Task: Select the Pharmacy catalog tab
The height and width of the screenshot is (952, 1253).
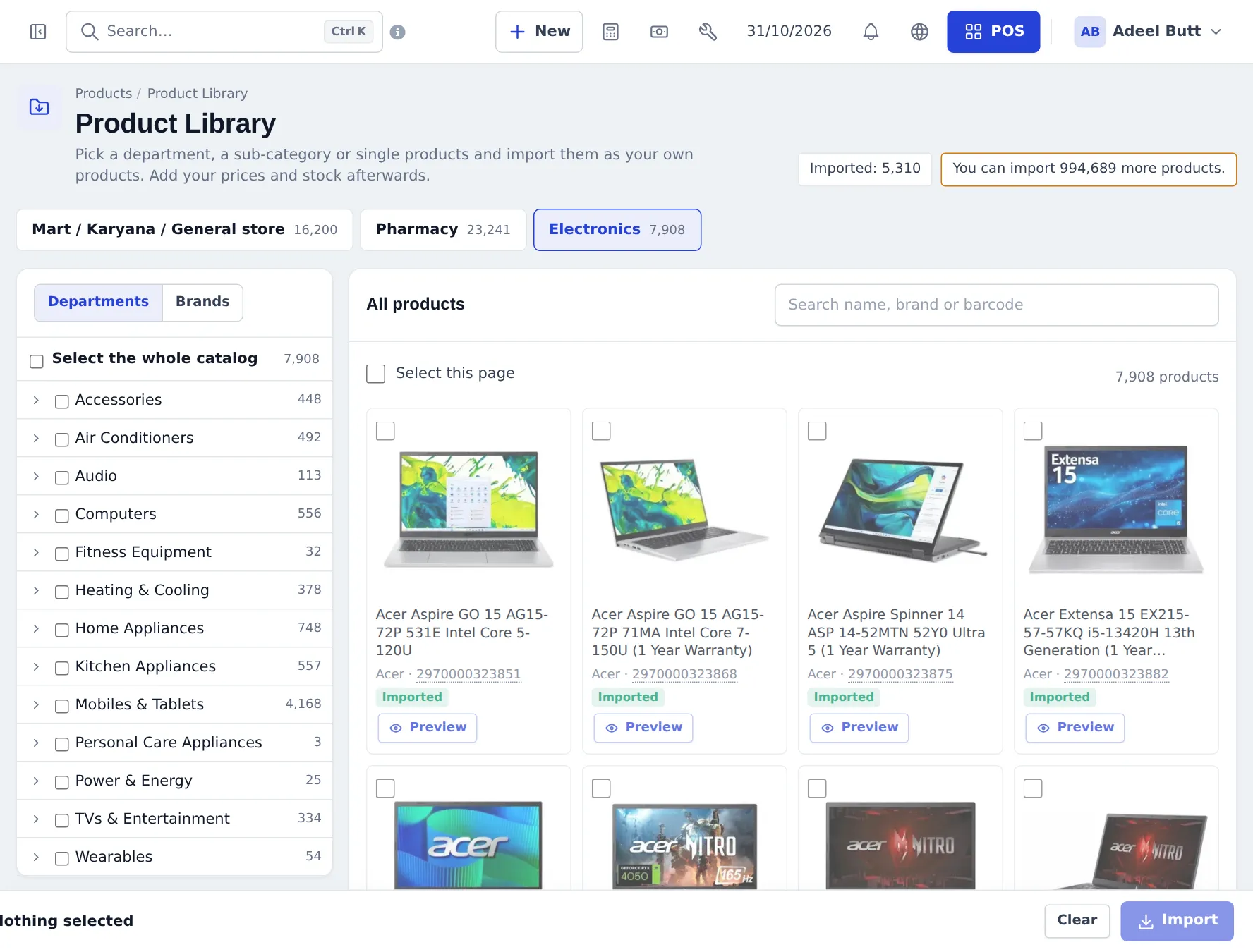Action: pos(443,230)
